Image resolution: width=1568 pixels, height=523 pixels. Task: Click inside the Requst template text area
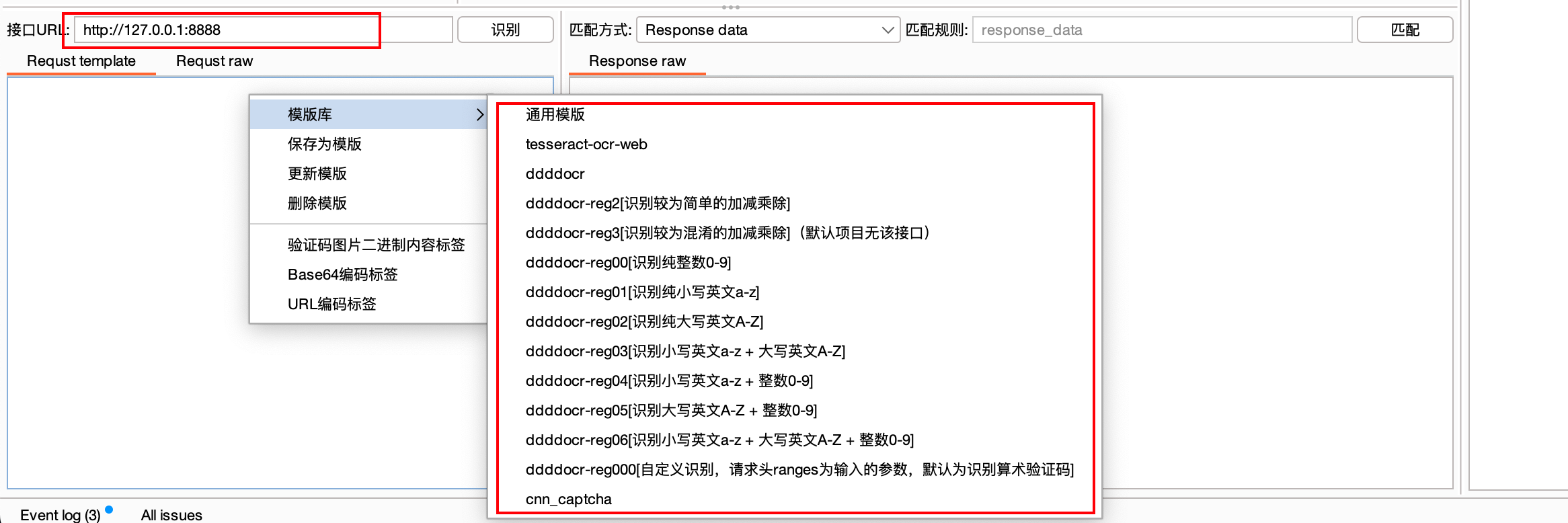(x=128, y=282)
